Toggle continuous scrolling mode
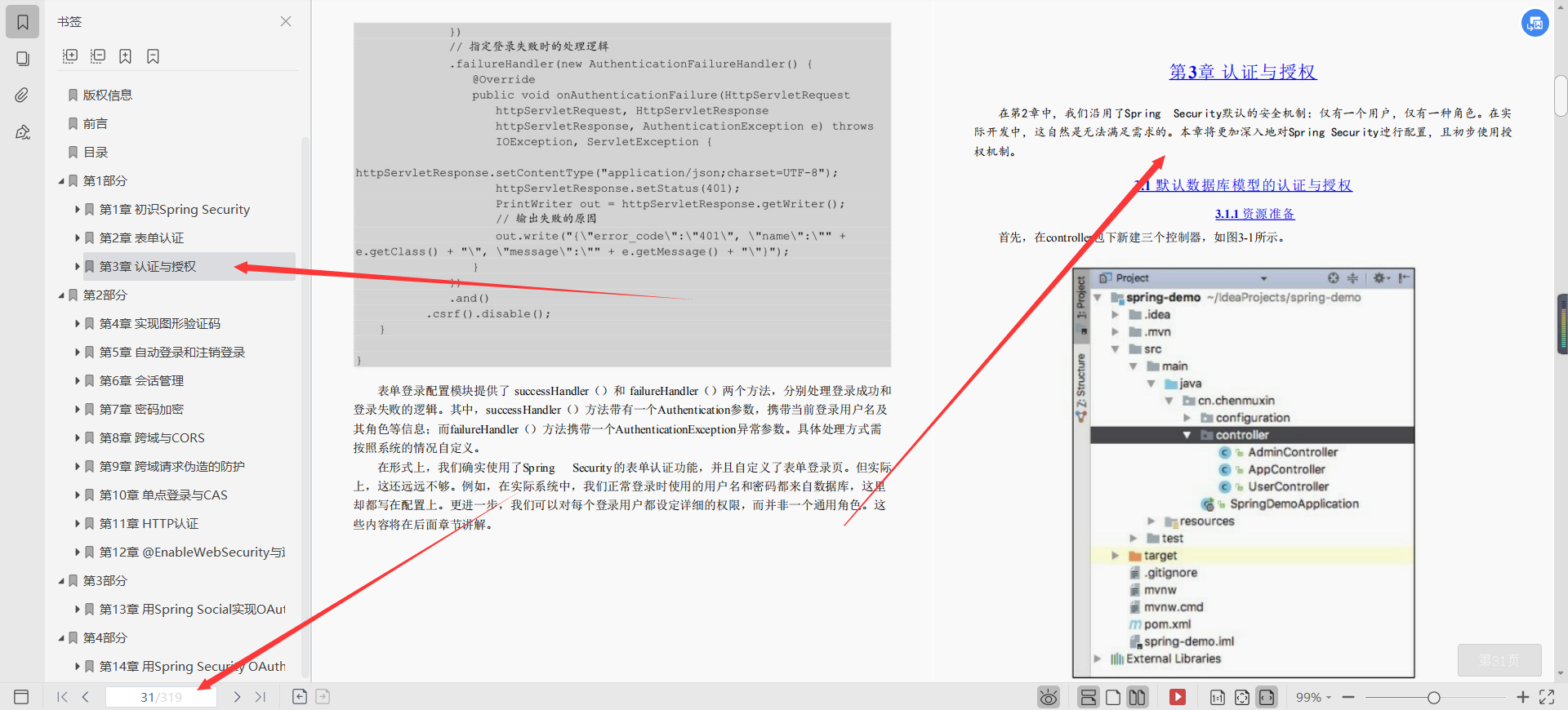Image resolution: width=1568 pixels, height=710 pixels. [x=1088, y=697]
